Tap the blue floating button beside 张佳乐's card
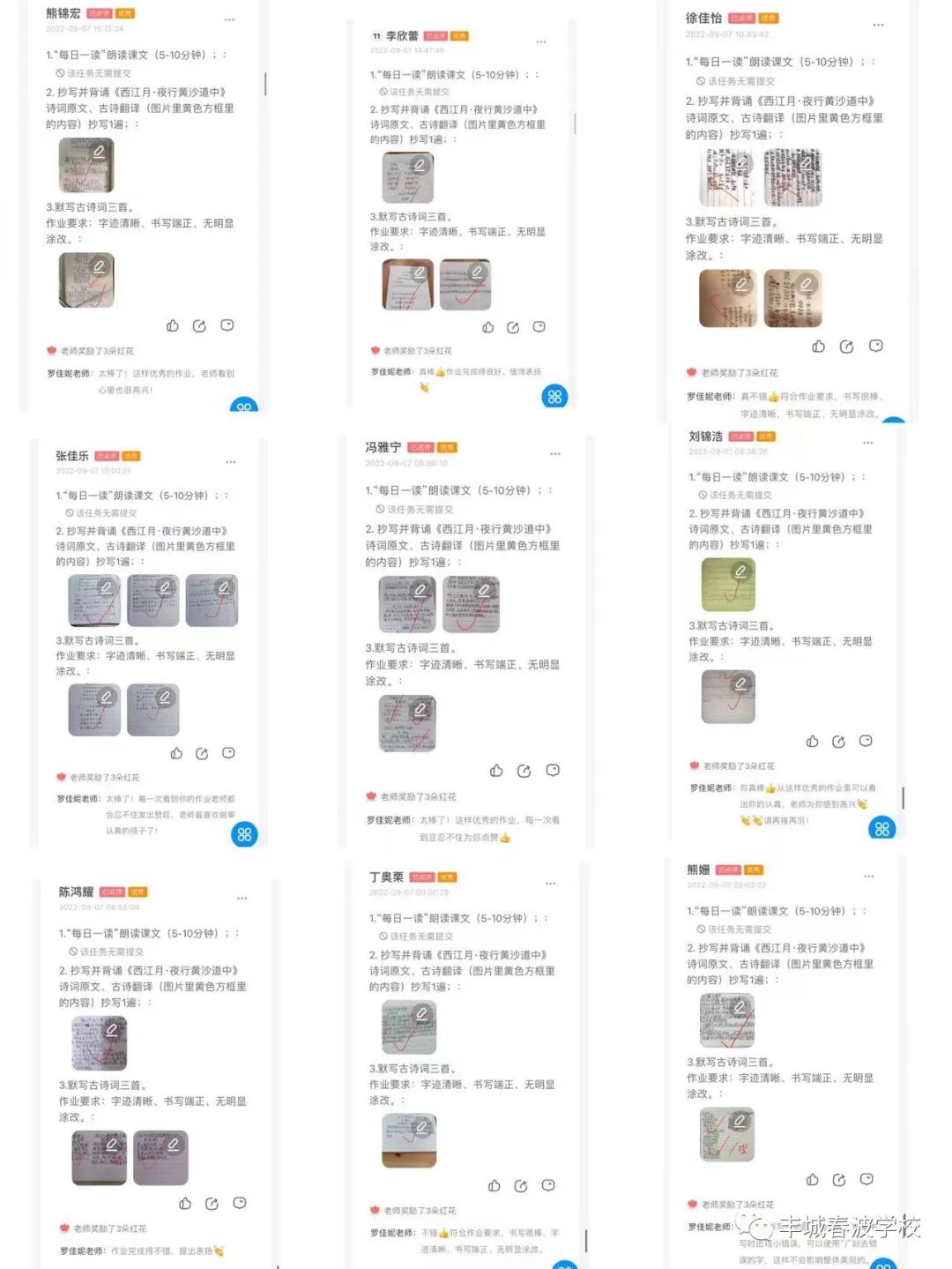The image size is (952, 1269). coord(244,834)
